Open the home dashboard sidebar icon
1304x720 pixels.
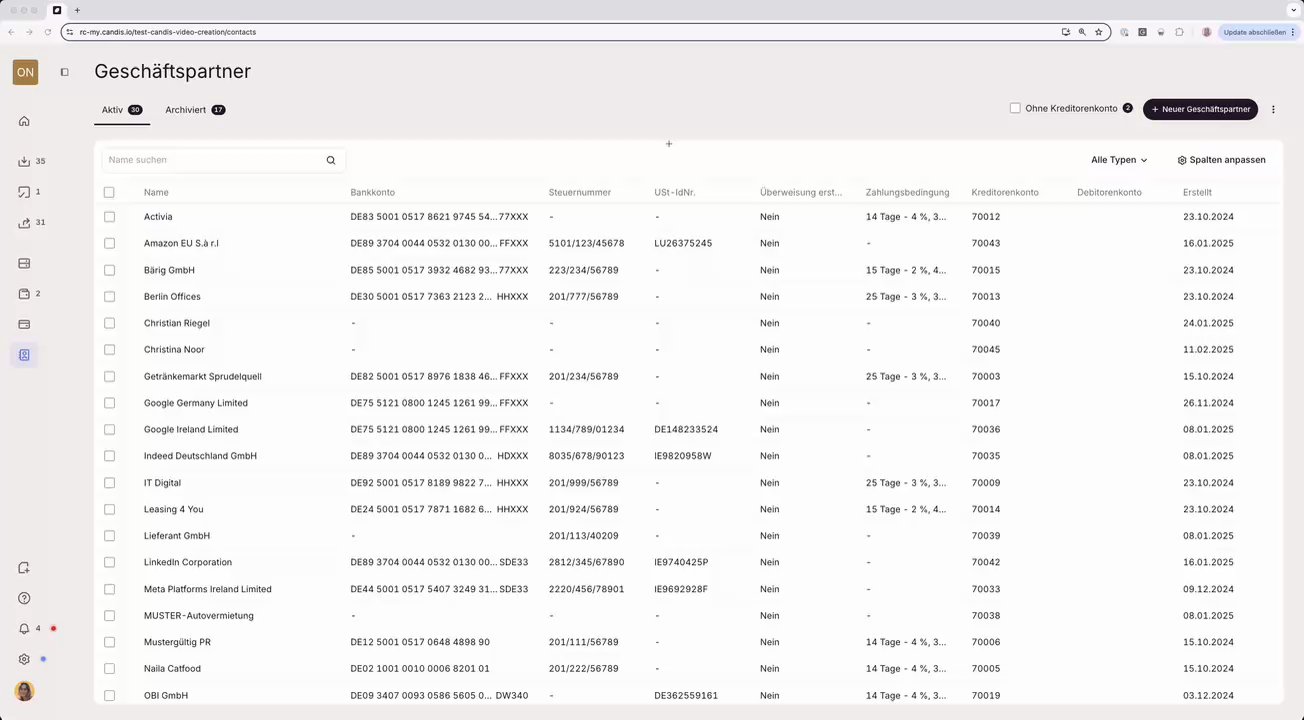click(x=24, y=121)
